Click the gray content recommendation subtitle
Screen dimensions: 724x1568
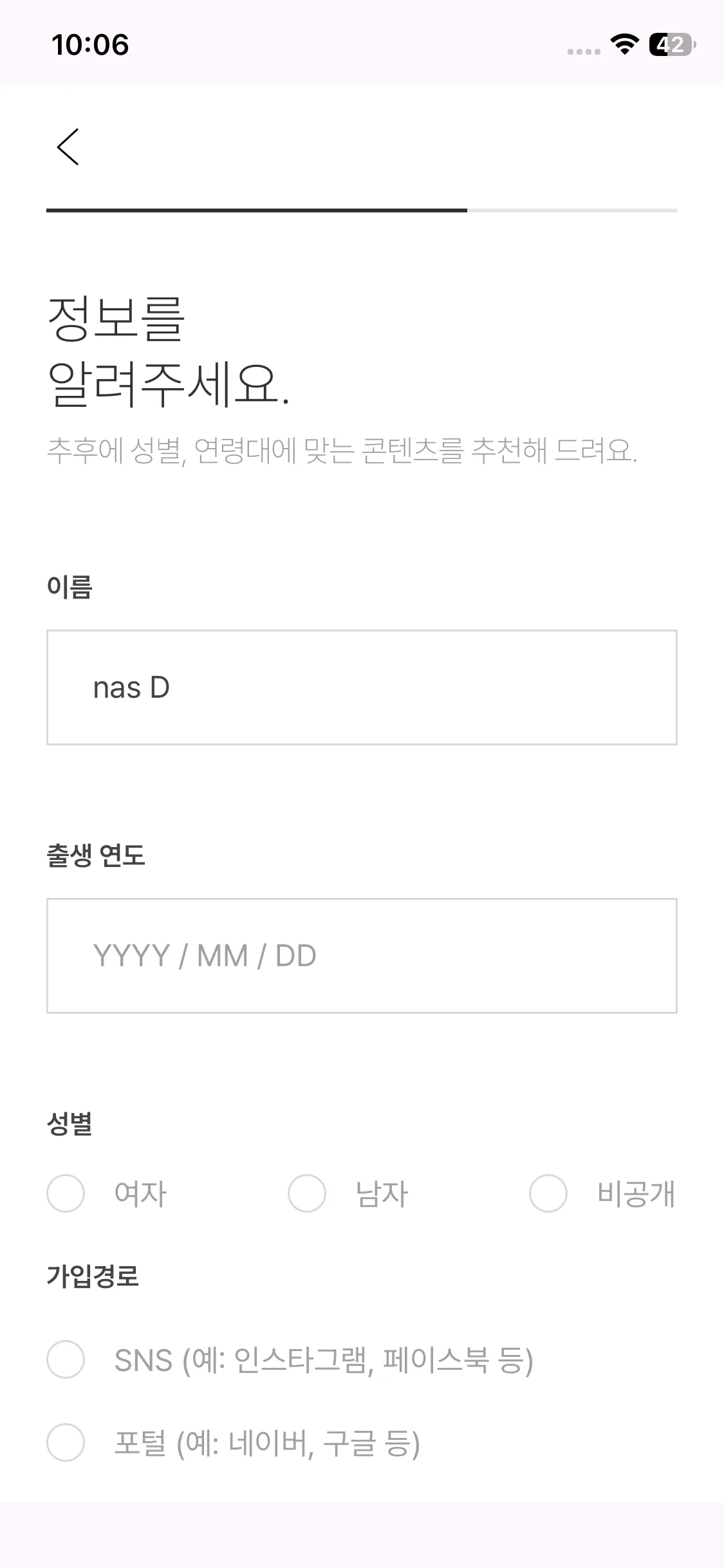pos(342,451)
